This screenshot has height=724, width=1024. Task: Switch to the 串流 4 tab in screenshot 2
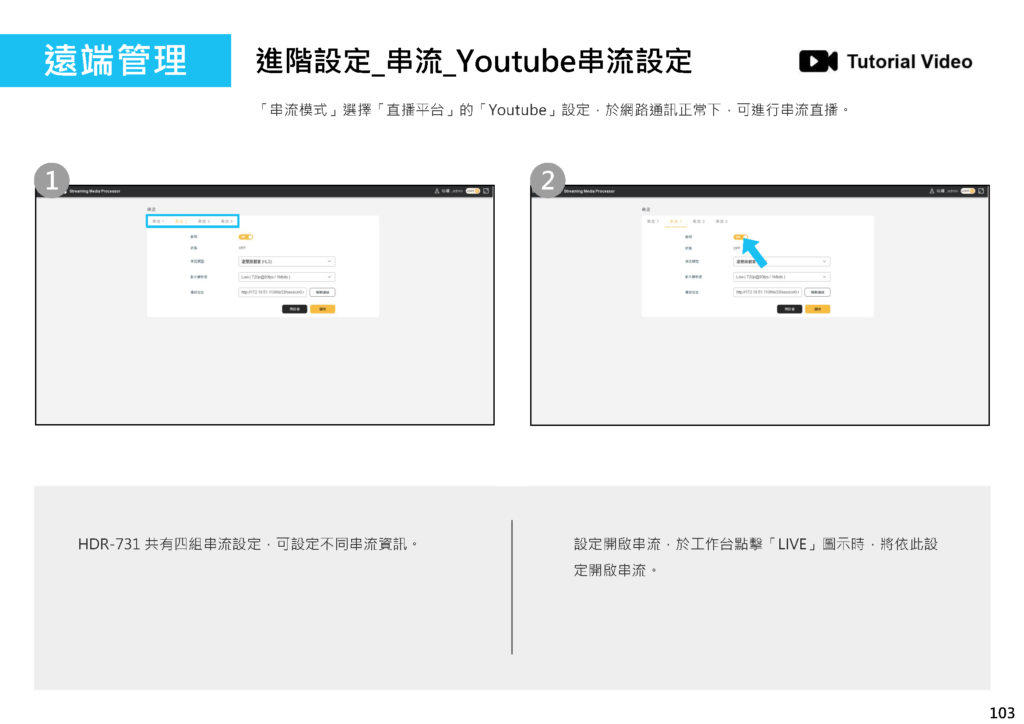tap(722, 221)
